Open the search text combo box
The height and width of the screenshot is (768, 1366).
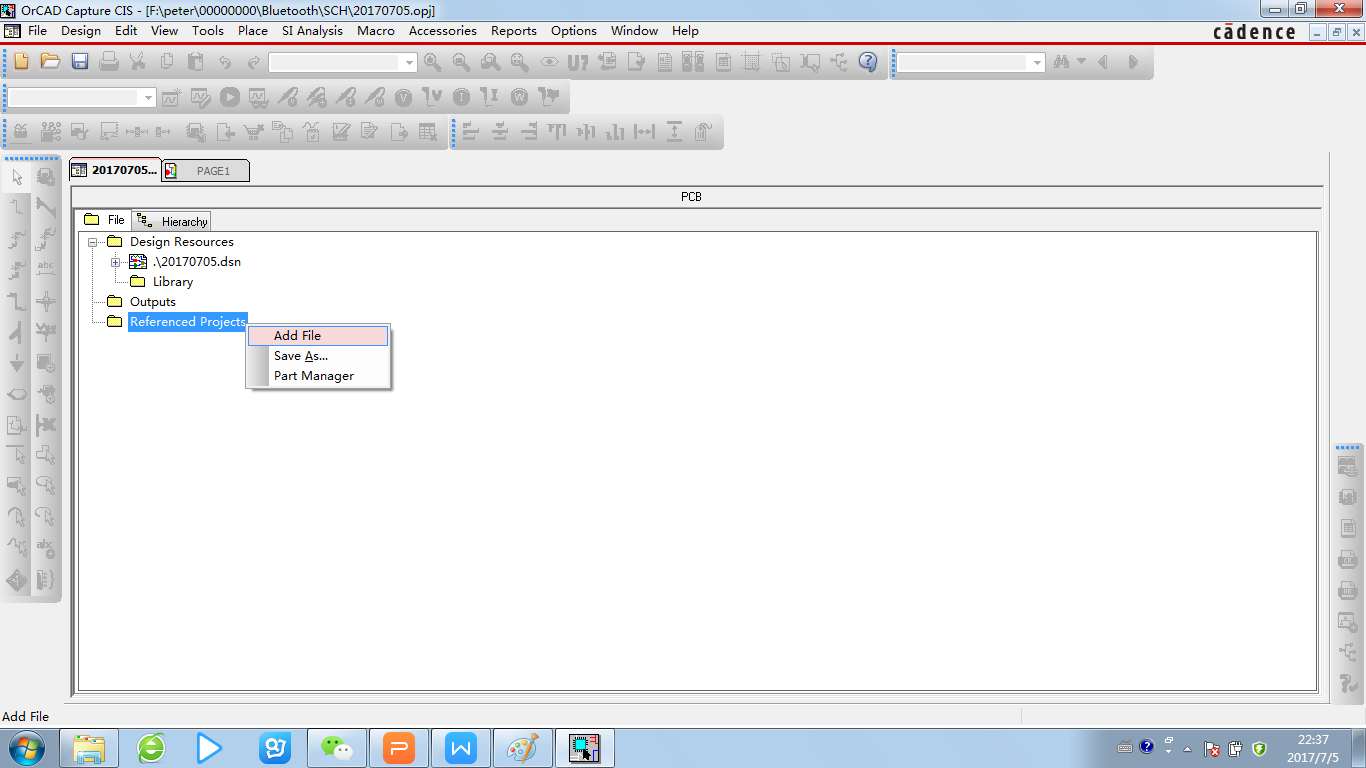coord(970,62)
